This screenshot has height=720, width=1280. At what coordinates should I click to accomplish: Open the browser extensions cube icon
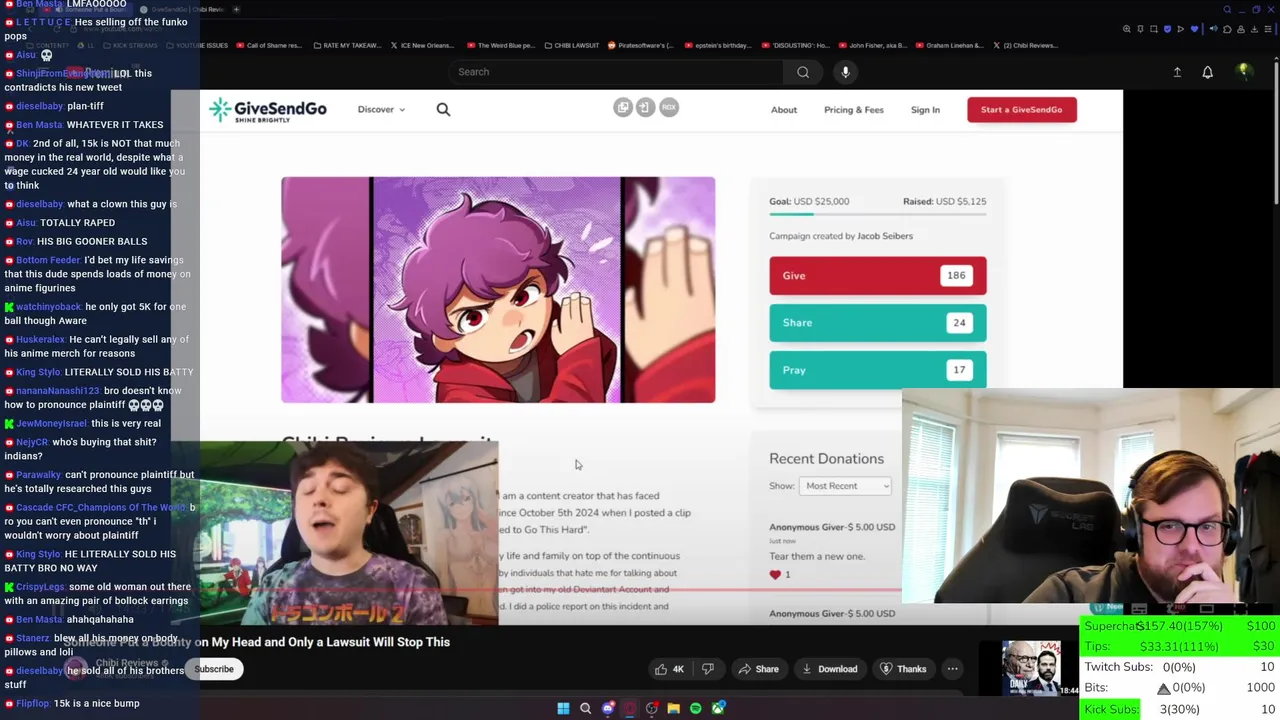click(x=1227, y=29)
